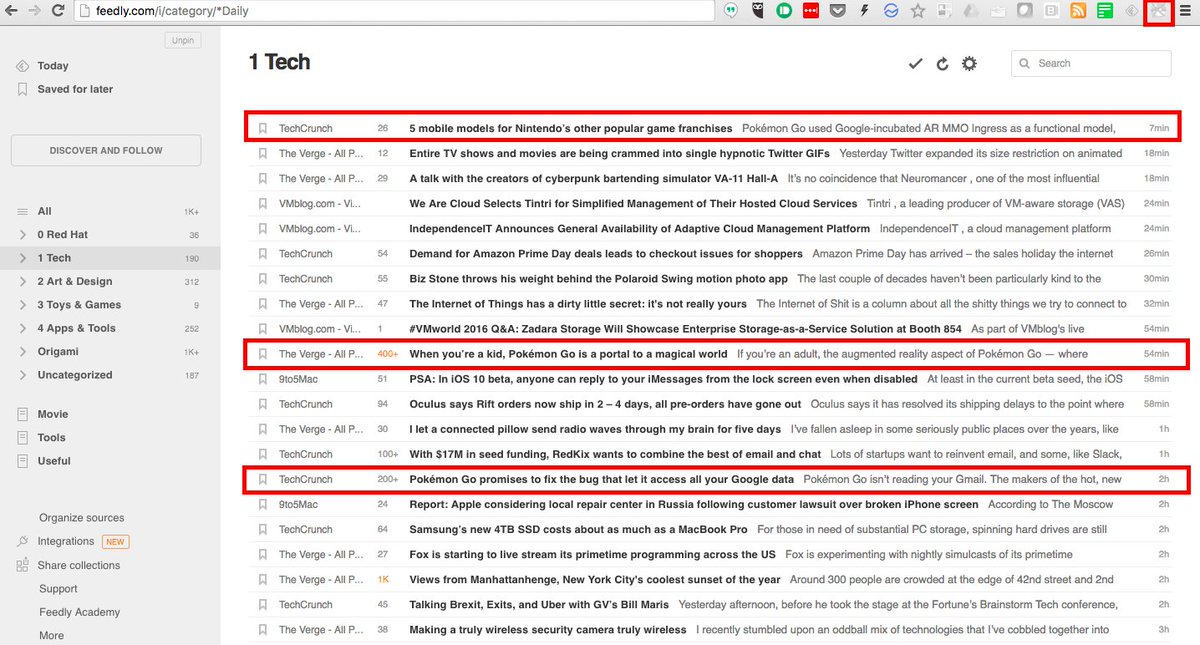
Task: Expand the Uncategorized category
Action: coord(23,375)
